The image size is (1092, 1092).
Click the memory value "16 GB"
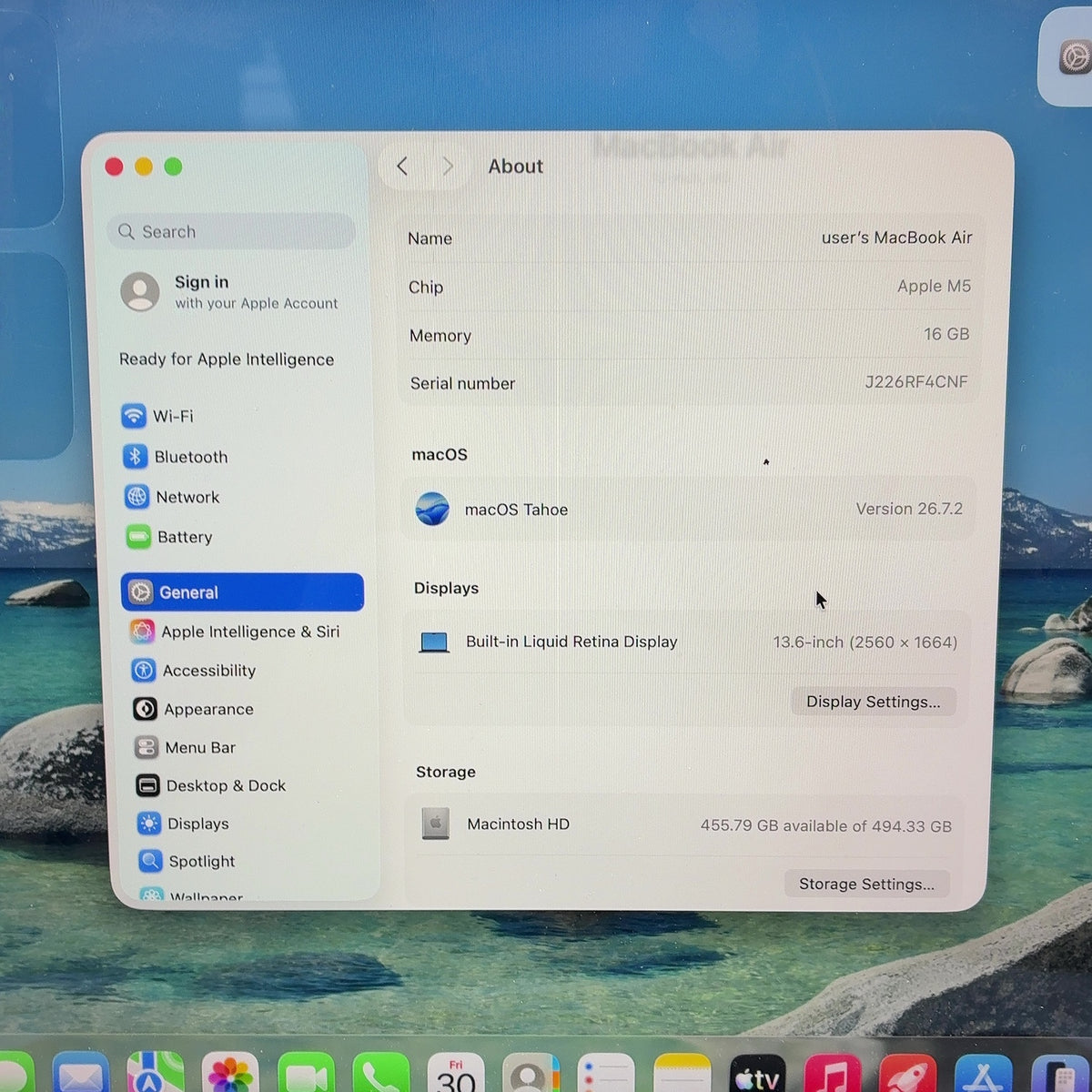pos(946,334)
